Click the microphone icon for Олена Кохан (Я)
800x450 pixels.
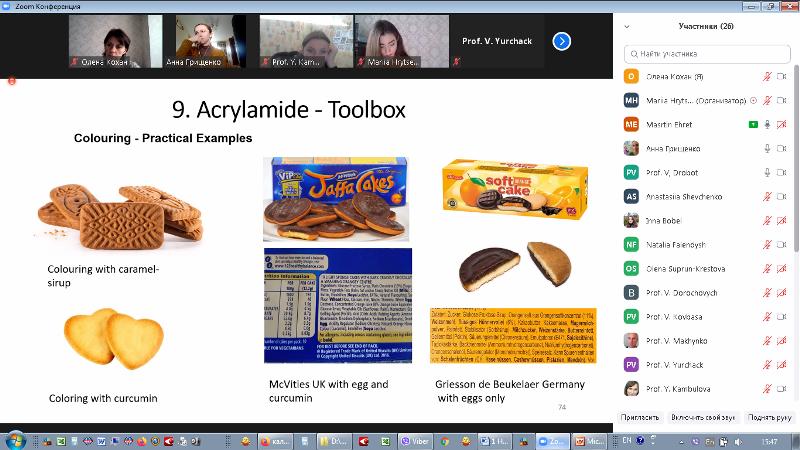[767, 77]
